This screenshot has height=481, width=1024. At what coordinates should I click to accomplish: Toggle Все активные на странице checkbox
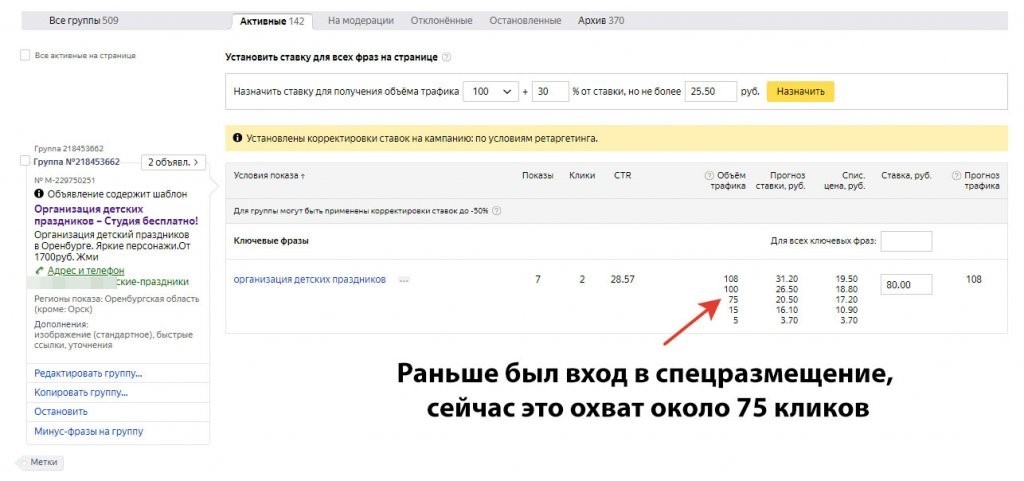point(25,55)
